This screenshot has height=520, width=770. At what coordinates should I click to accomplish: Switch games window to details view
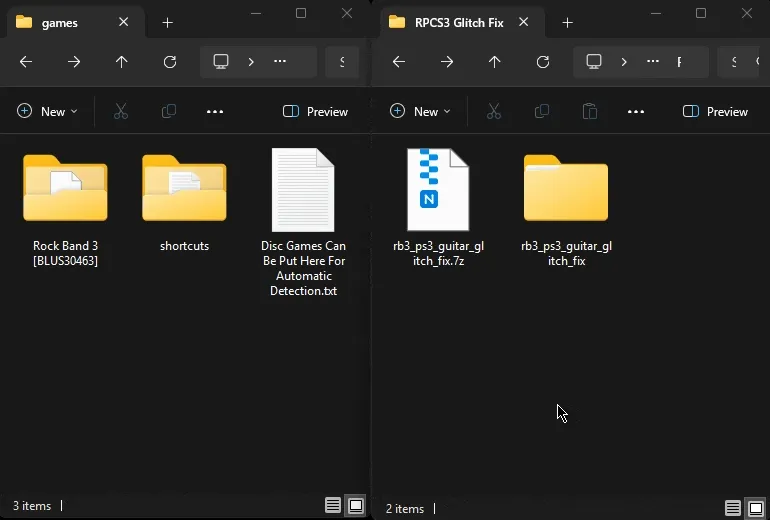tap(333, 505)
